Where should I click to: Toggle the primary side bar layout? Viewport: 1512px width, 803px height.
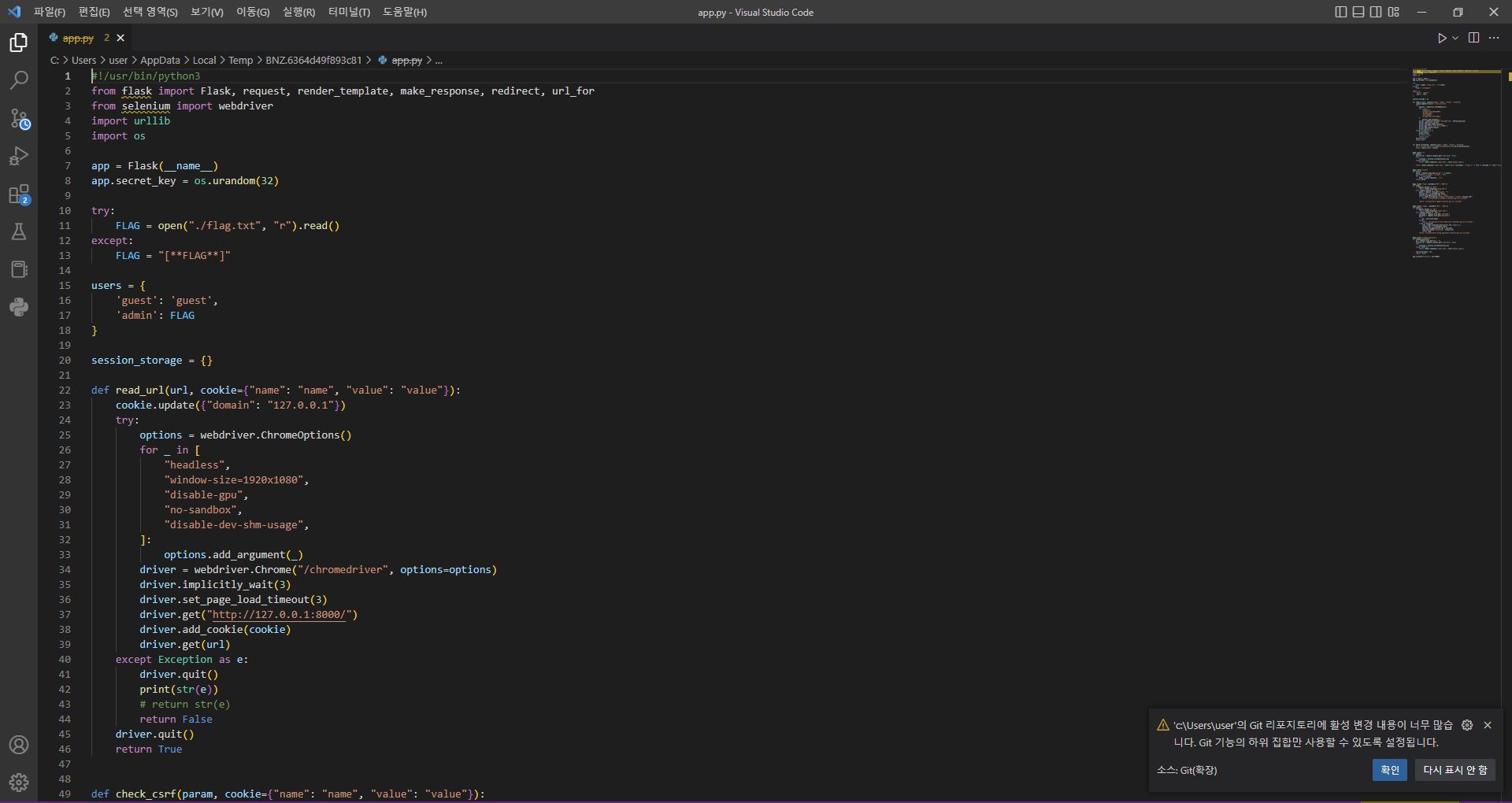click(1341, 12)
